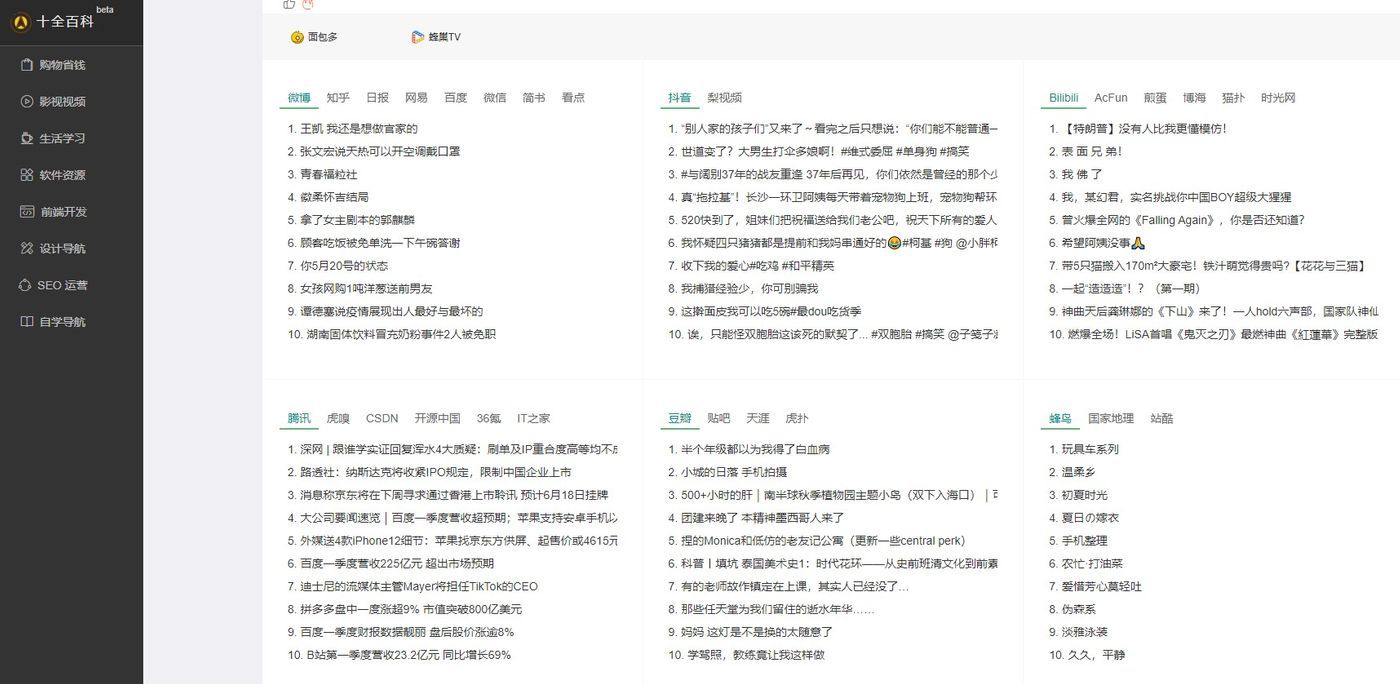
Task: Switch to the 网易 tab
Action: click(416, 98)
